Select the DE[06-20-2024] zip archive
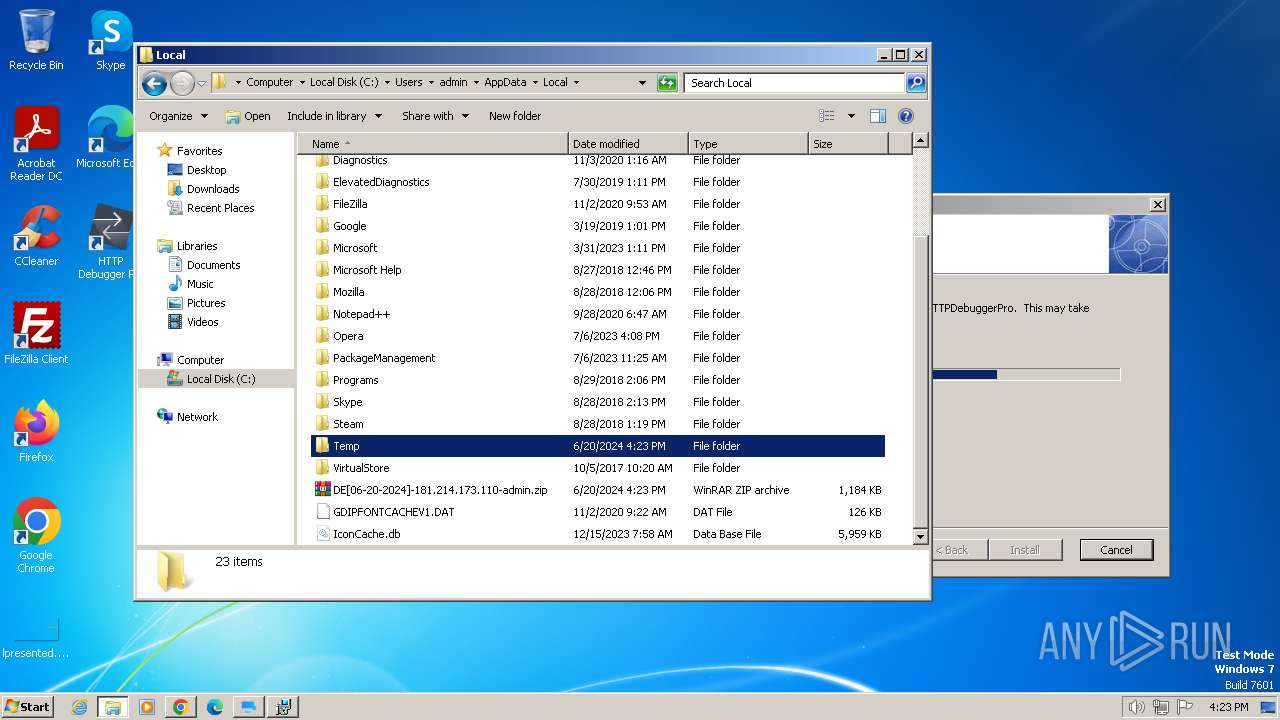Screen dimensions: 1280x720 pos(598,490)
